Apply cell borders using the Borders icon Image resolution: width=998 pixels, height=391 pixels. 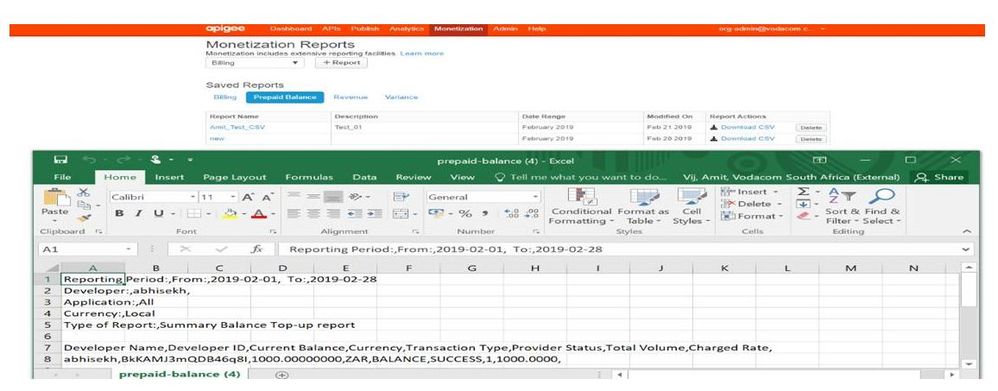coord(193,214)
